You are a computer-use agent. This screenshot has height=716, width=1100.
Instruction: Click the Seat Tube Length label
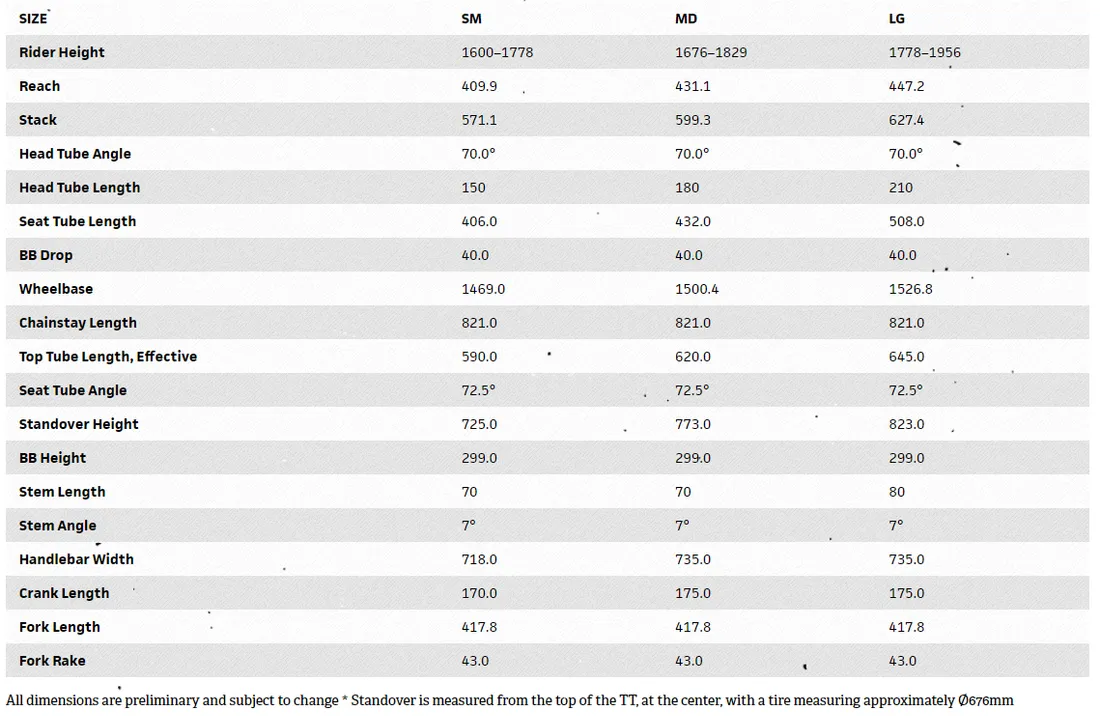click(77, 222)
